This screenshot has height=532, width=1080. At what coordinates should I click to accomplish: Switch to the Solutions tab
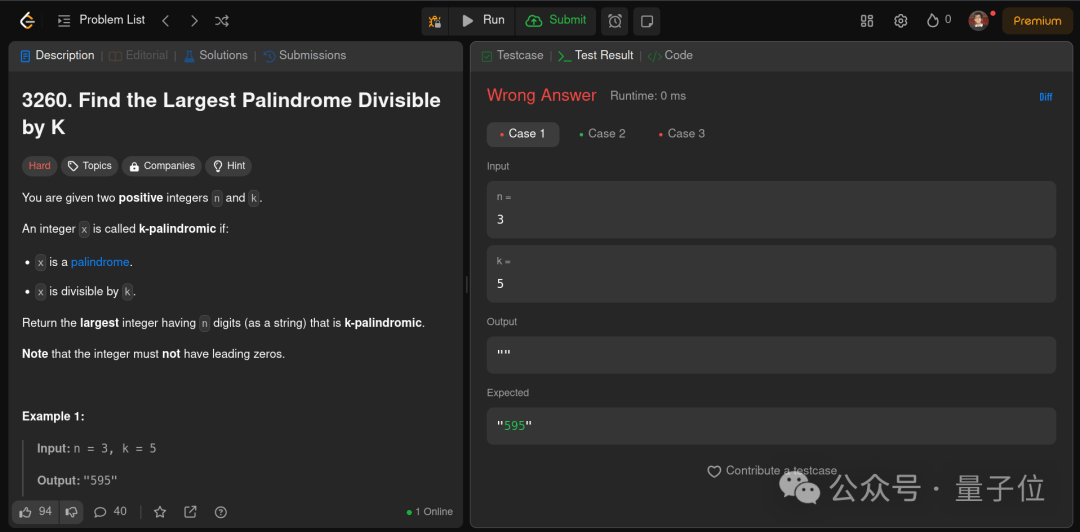(x=216, y=55)
